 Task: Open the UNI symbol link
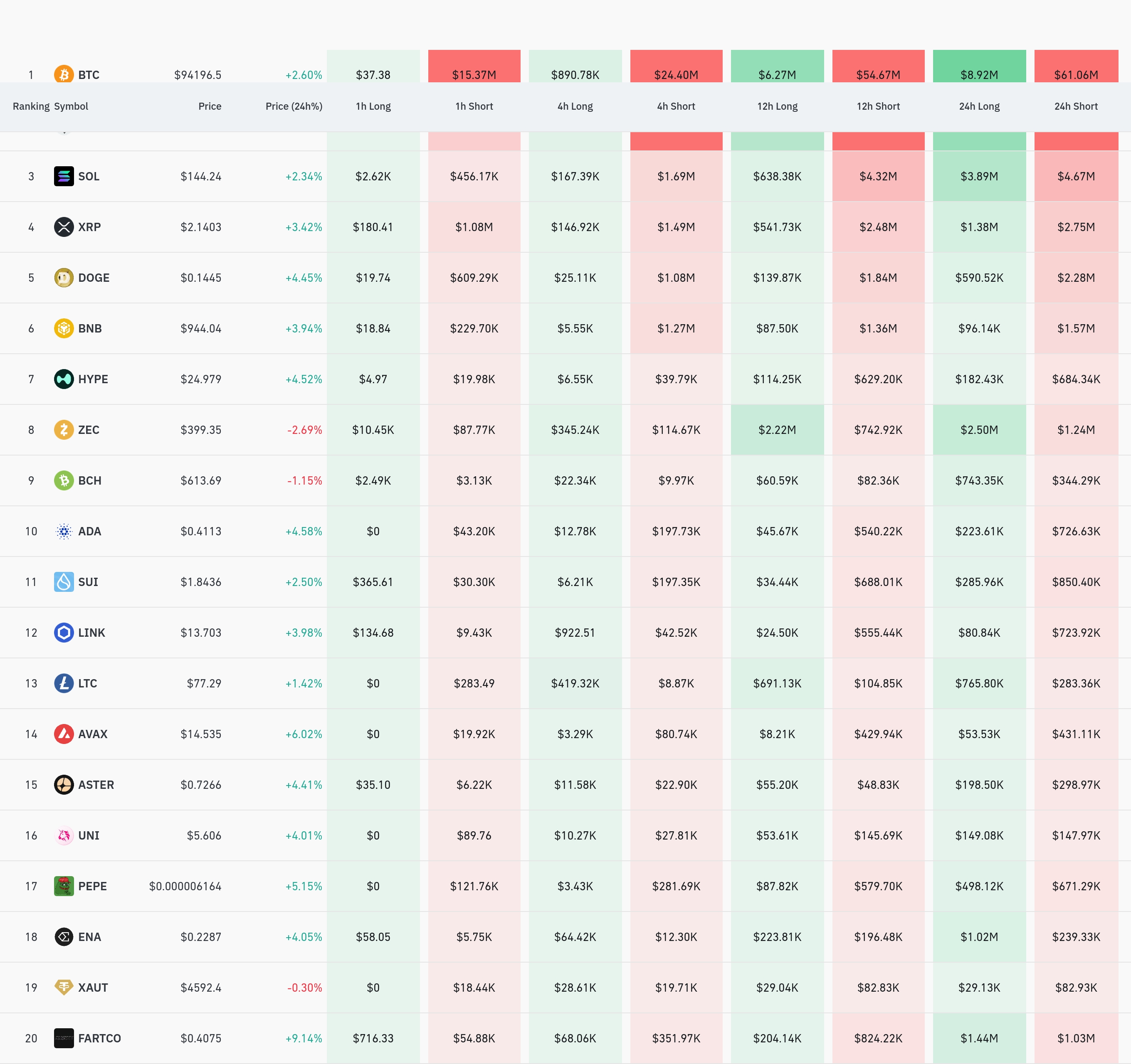(89, 835)
